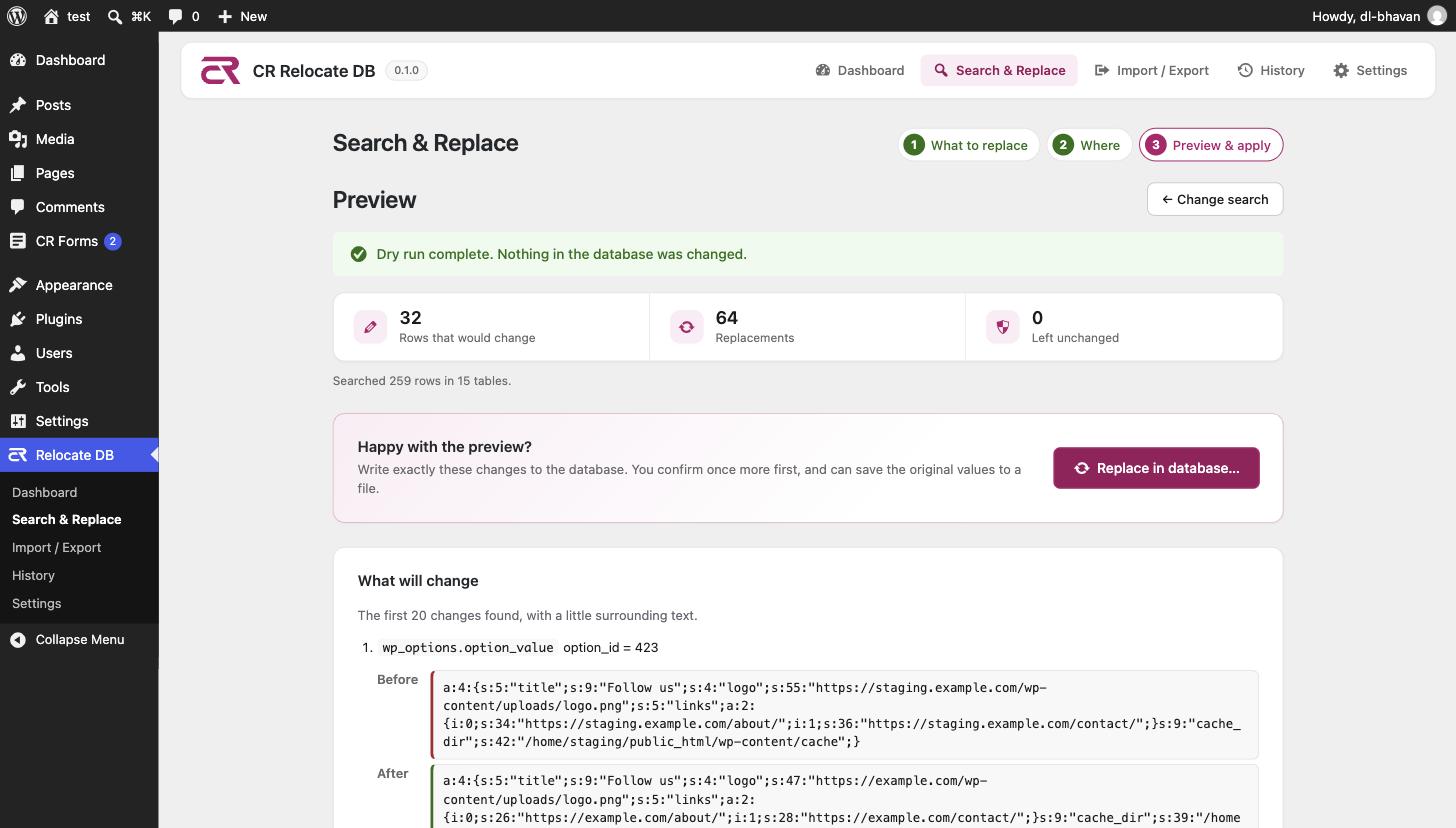Click the shield icon for Left unchanged

[1003, 327]
